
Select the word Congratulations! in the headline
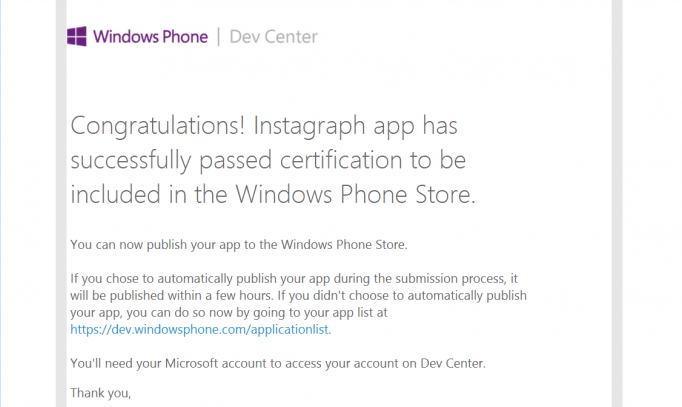(157, 127)
